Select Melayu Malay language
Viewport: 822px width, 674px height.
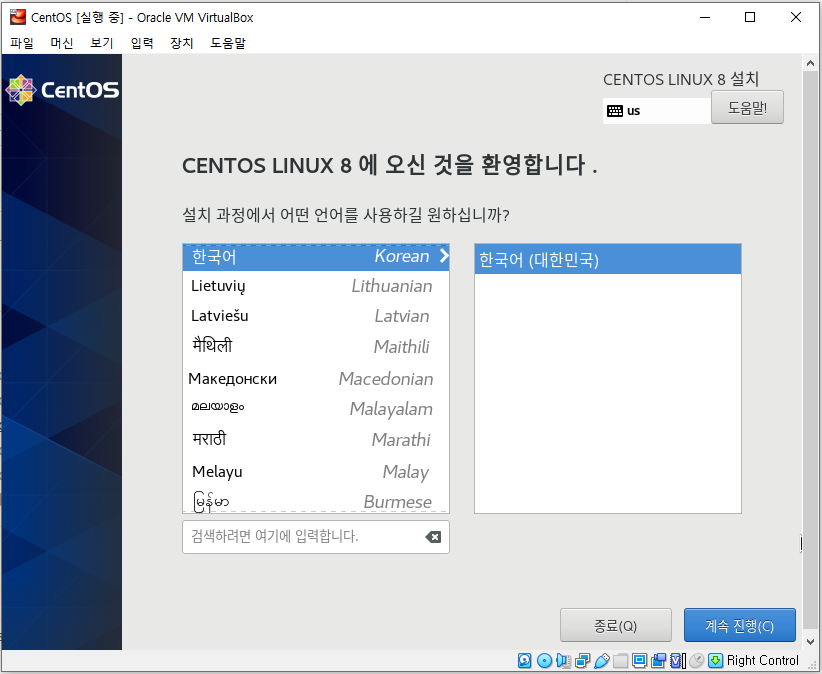click(x=316, y=471)
